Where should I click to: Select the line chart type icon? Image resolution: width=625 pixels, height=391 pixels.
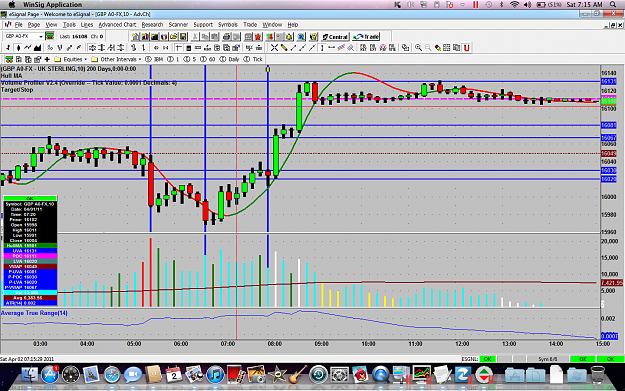[28, 48]
